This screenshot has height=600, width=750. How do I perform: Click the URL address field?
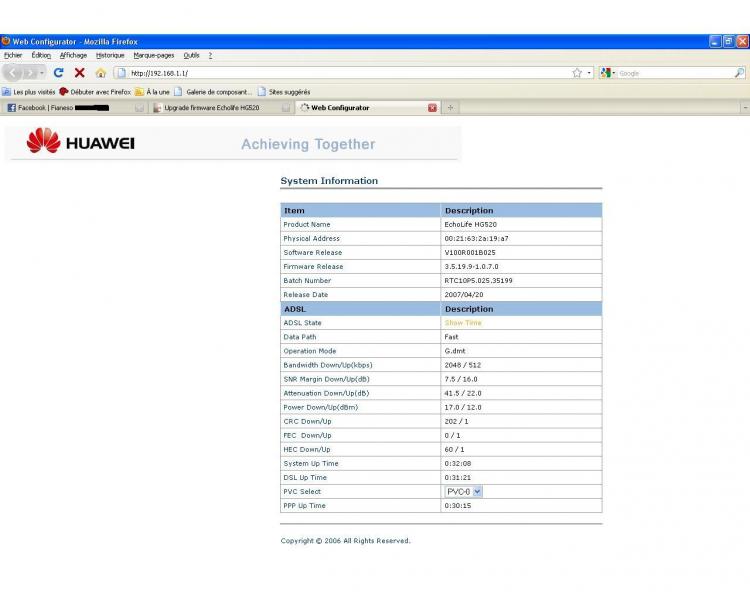pyautogui.click(x=340, y=73)
